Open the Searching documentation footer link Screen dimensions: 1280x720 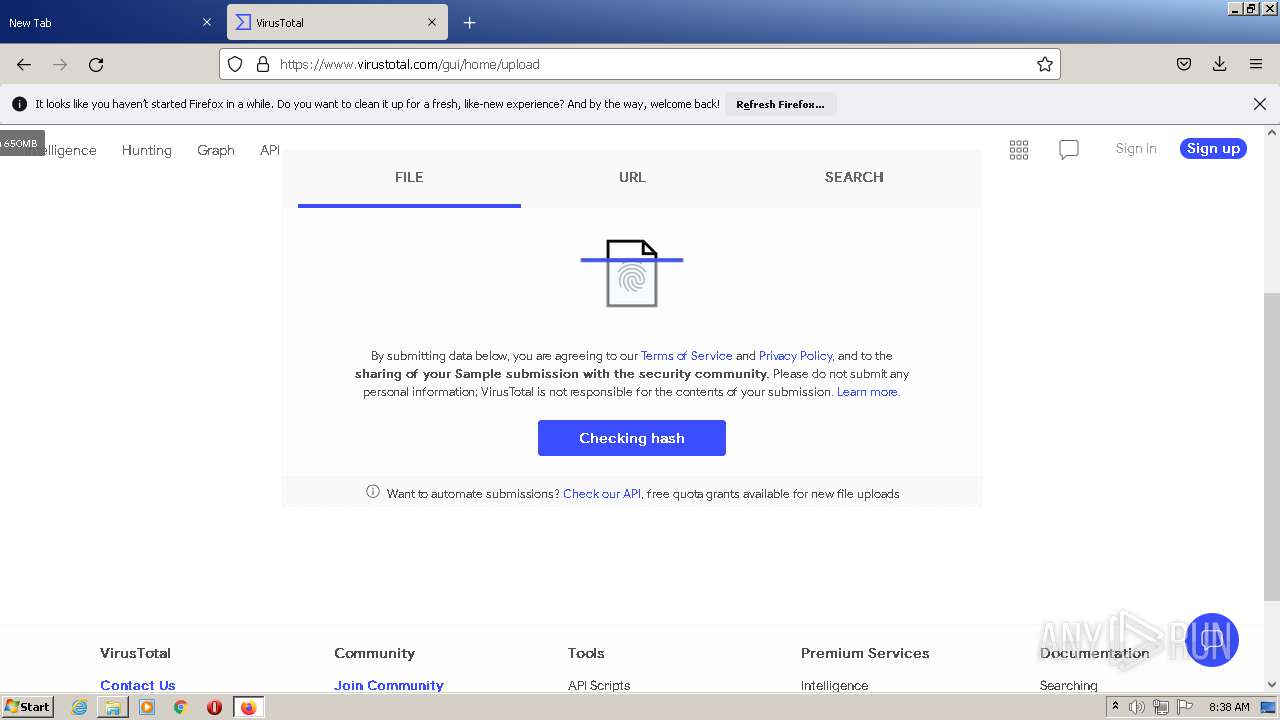pos(1069,685)
